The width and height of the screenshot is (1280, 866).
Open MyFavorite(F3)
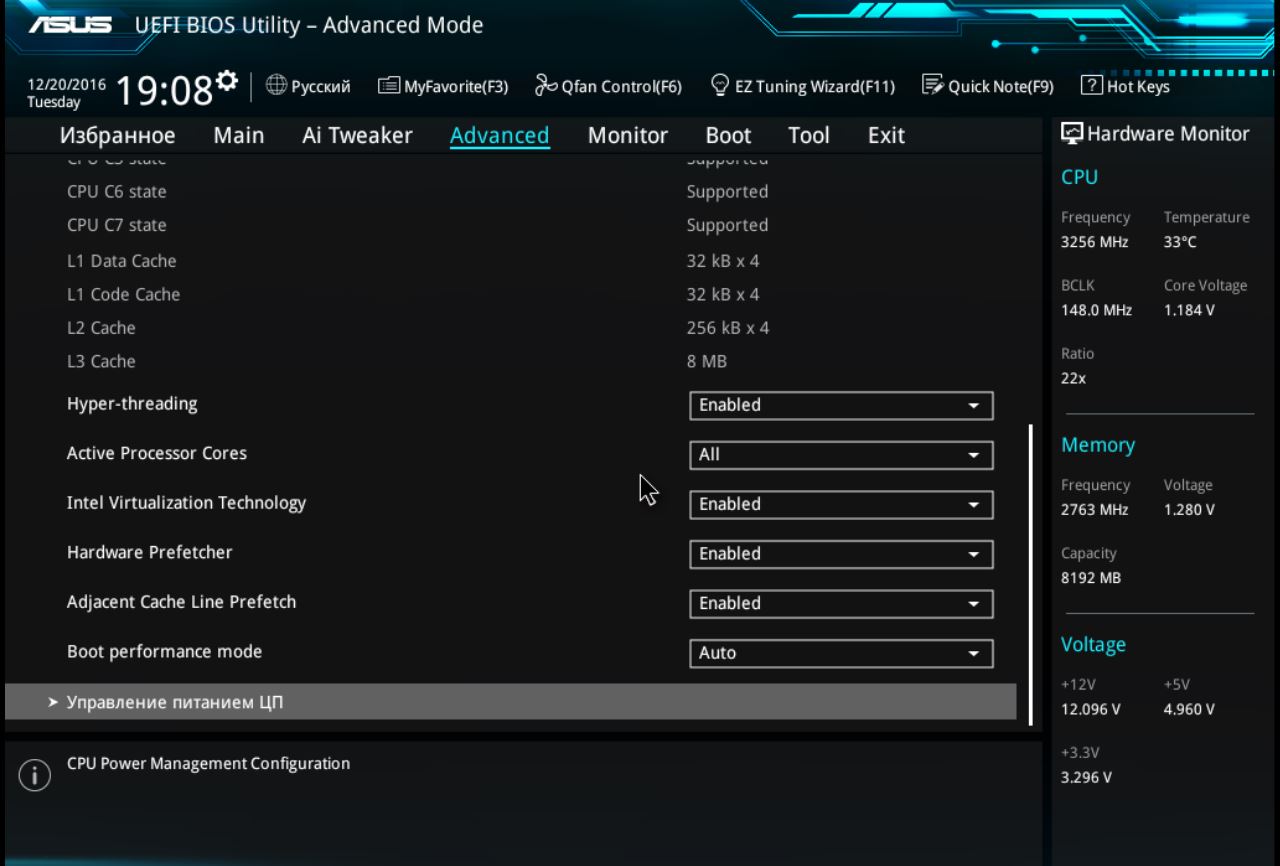443,86
